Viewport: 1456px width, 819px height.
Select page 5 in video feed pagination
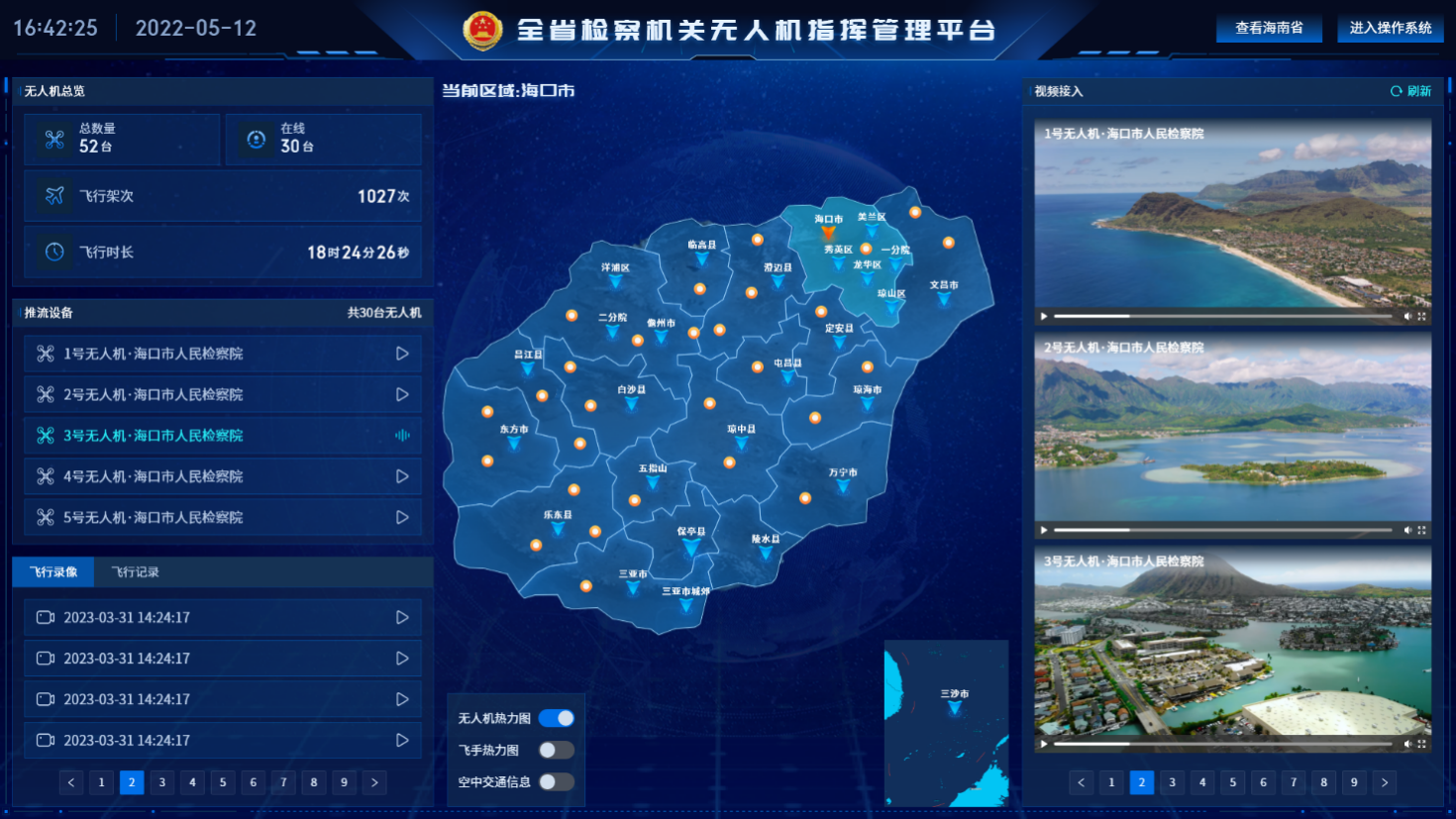1232,782
